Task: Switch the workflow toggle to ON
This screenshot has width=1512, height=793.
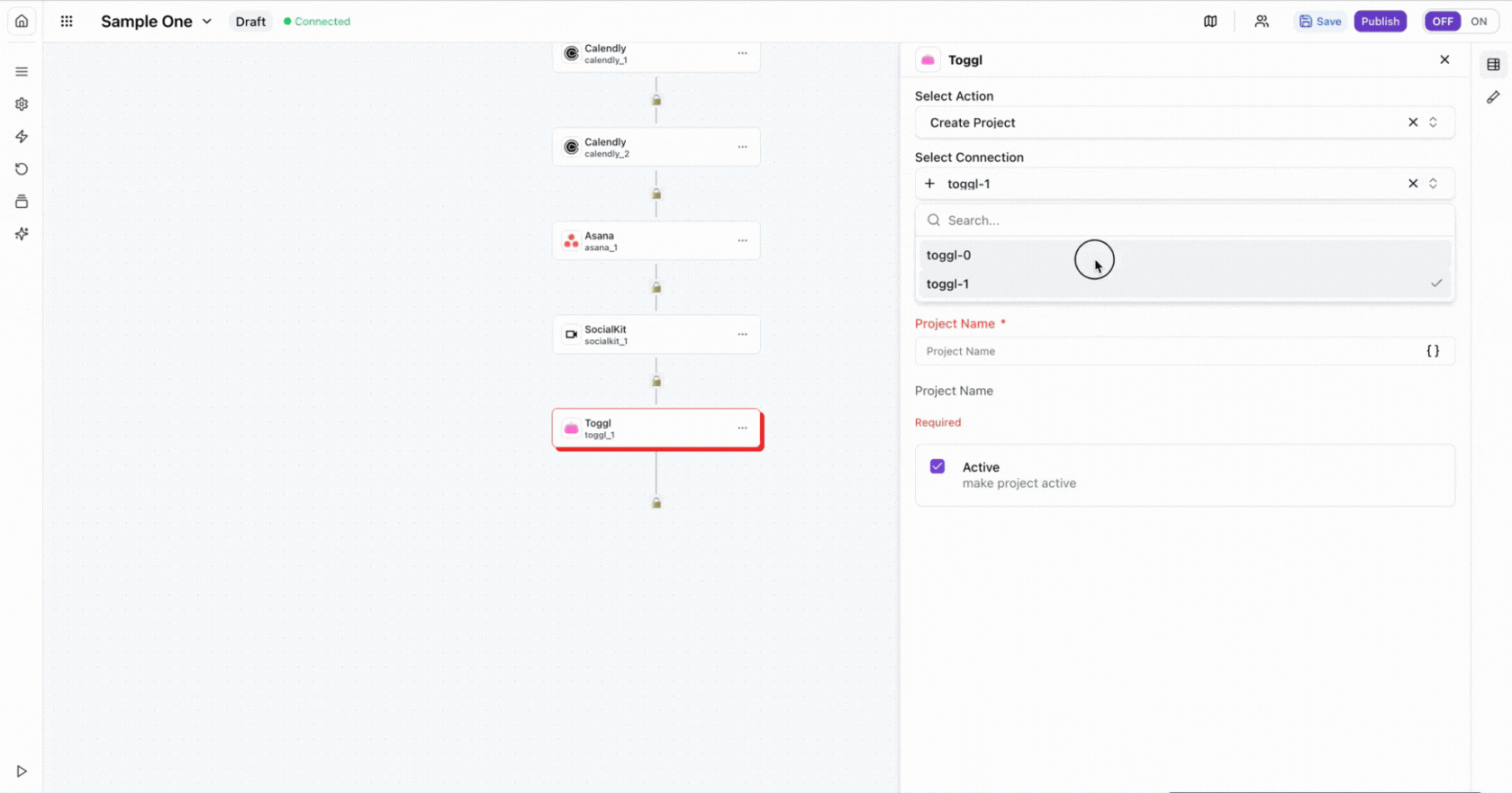Action: [1479, 22]
